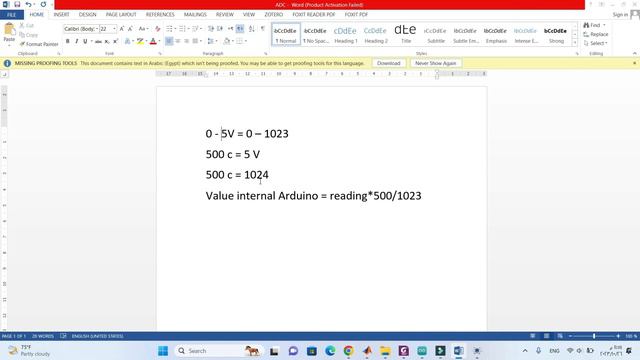Viewport: 640px width, 360px height.
Task: Select the No Spacing style
Action: pos(316,35)
